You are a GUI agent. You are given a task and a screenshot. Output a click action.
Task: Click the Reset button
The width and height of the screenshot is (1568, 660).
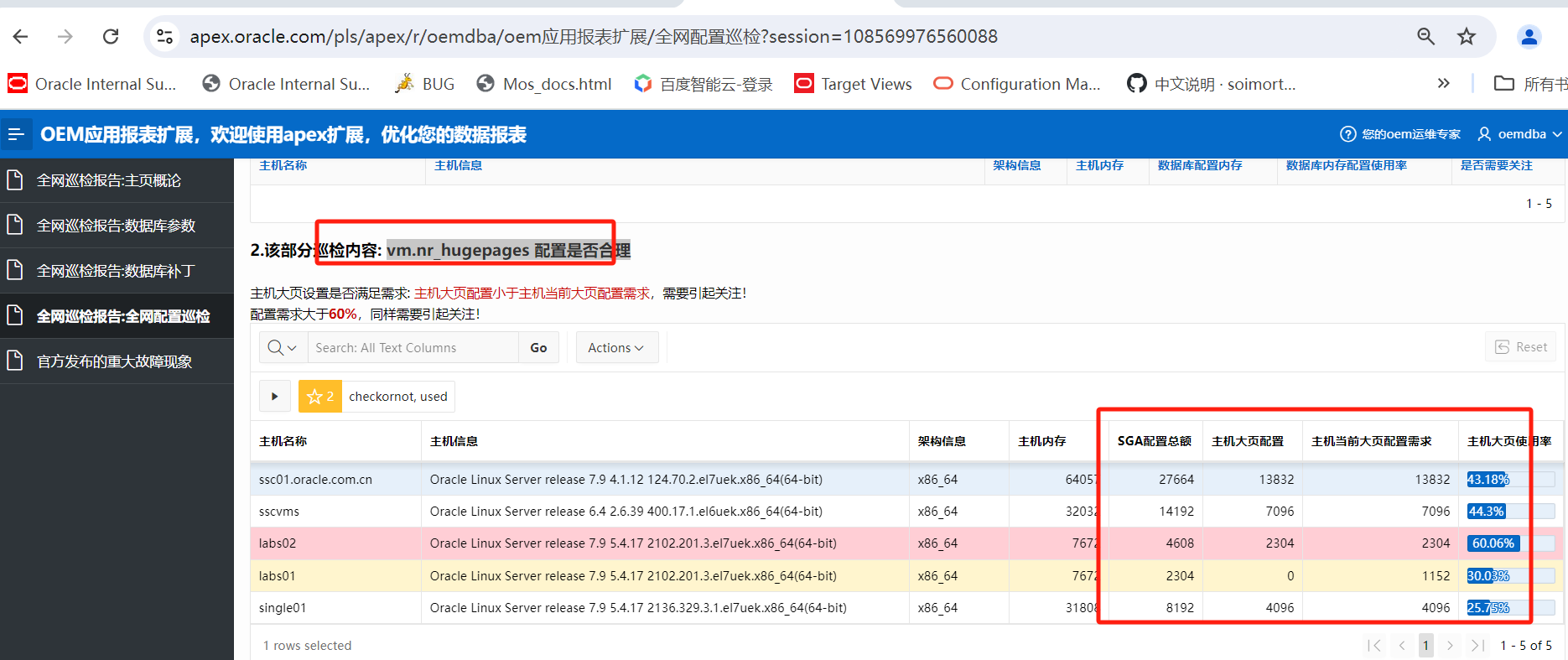point(1521,347)
